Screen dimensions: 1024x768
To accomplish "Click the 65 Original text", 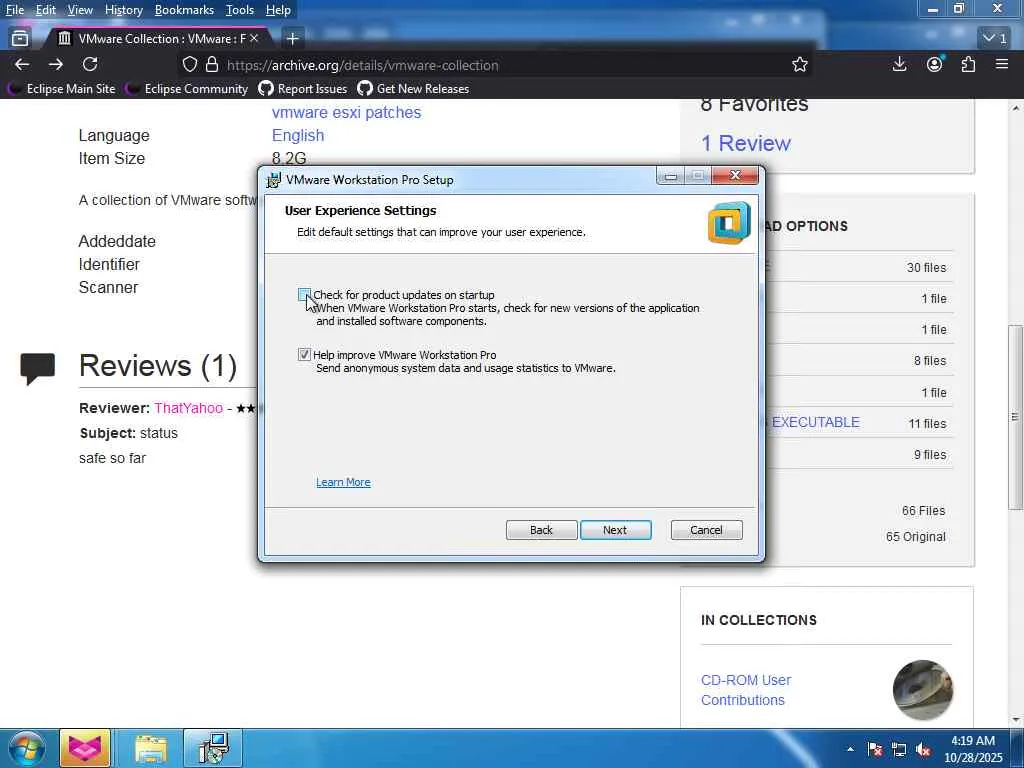I will pos(916,537).
